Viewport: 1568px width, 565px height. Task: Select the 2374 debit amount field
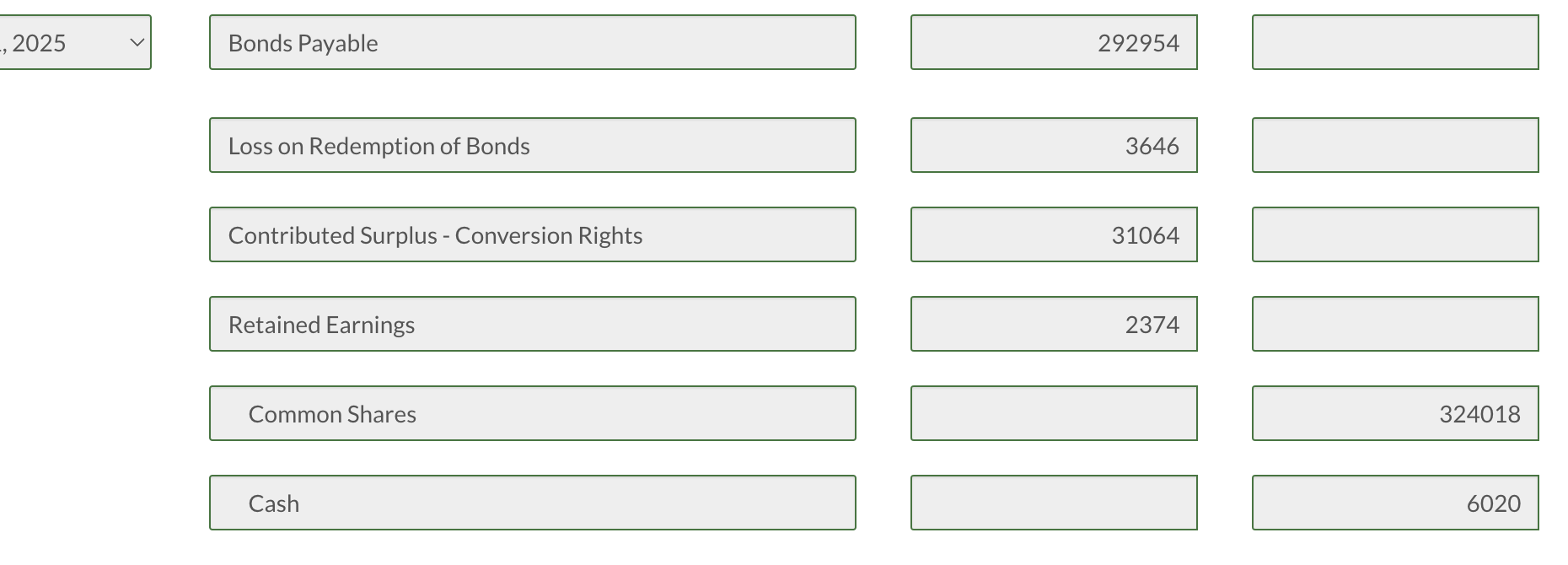coord(1054,324)
